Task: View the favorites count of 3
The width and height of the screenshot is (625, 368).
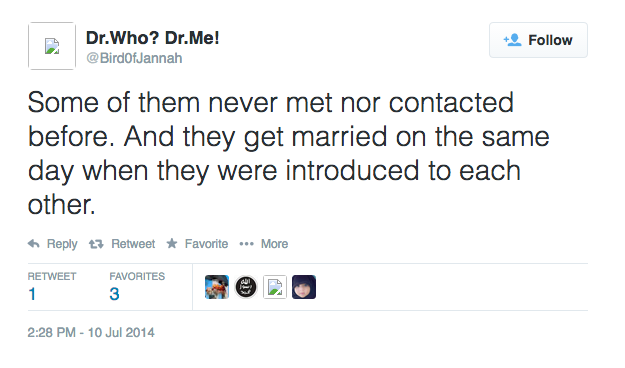Action: click(114, 294)
